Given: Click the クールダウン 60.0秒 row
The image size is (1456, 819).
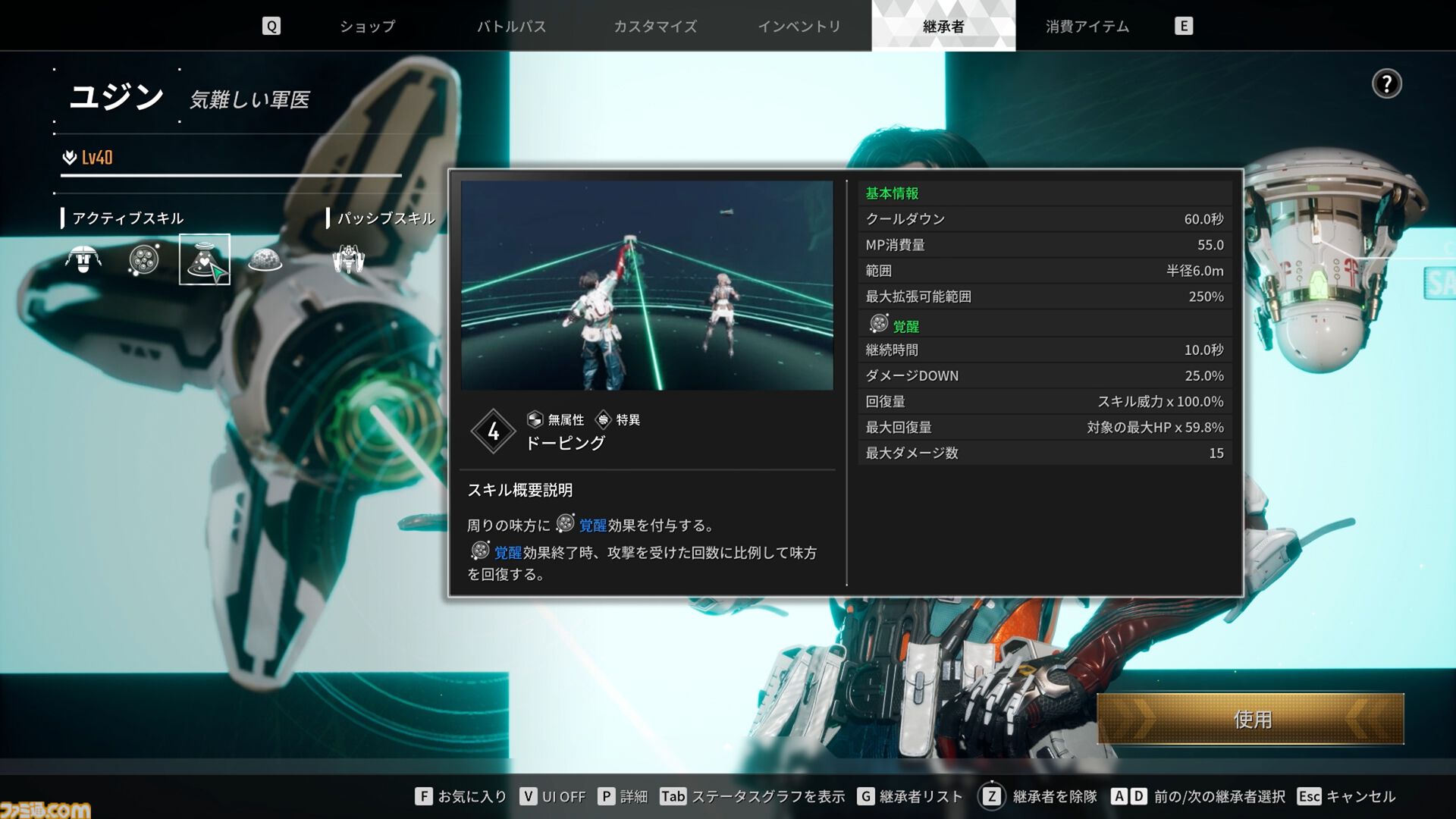Looking at the screenshot, I should tap(1044, 219).
